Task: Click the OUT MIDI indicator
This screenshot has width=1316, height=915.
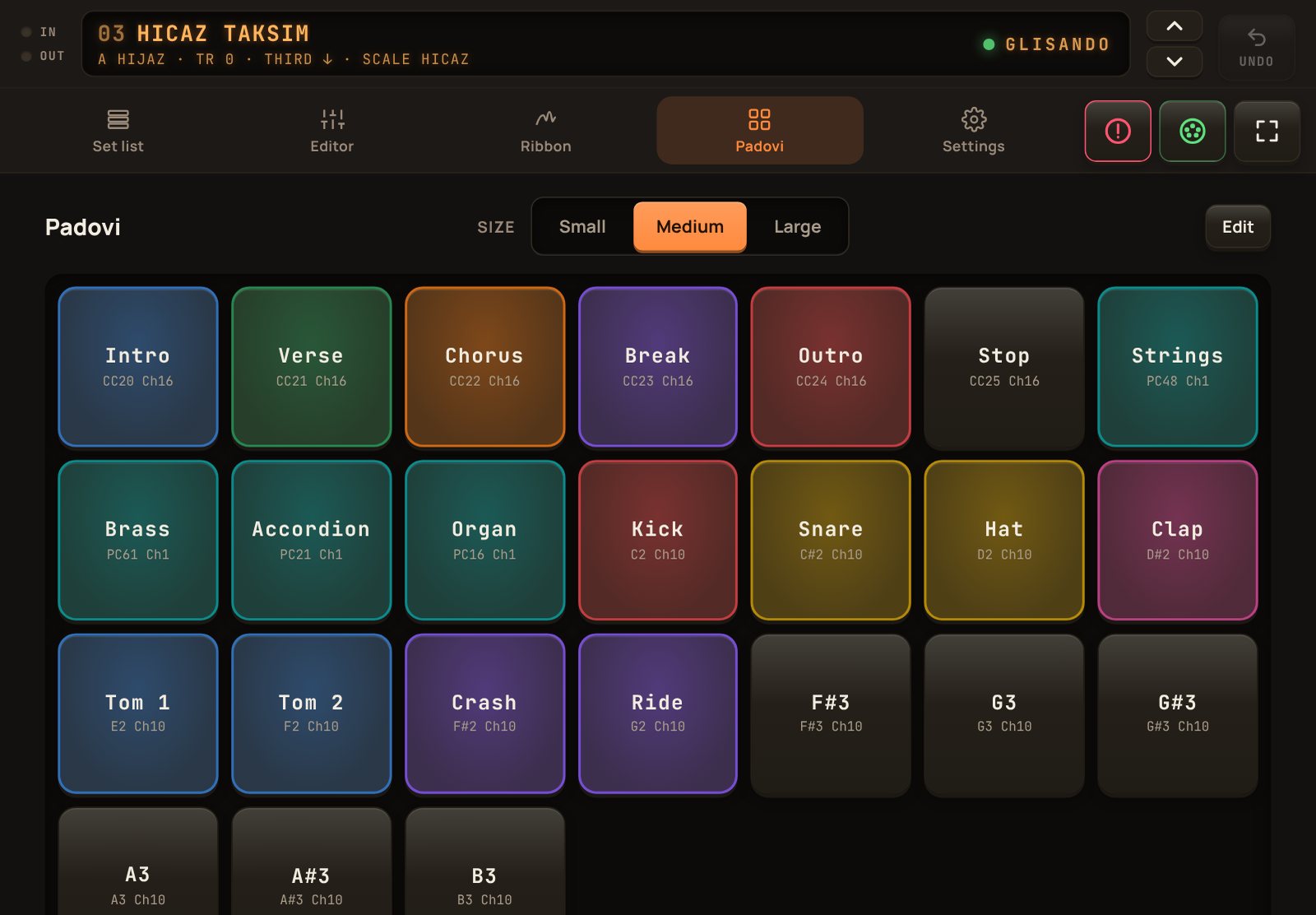Action: click(43, 56)
